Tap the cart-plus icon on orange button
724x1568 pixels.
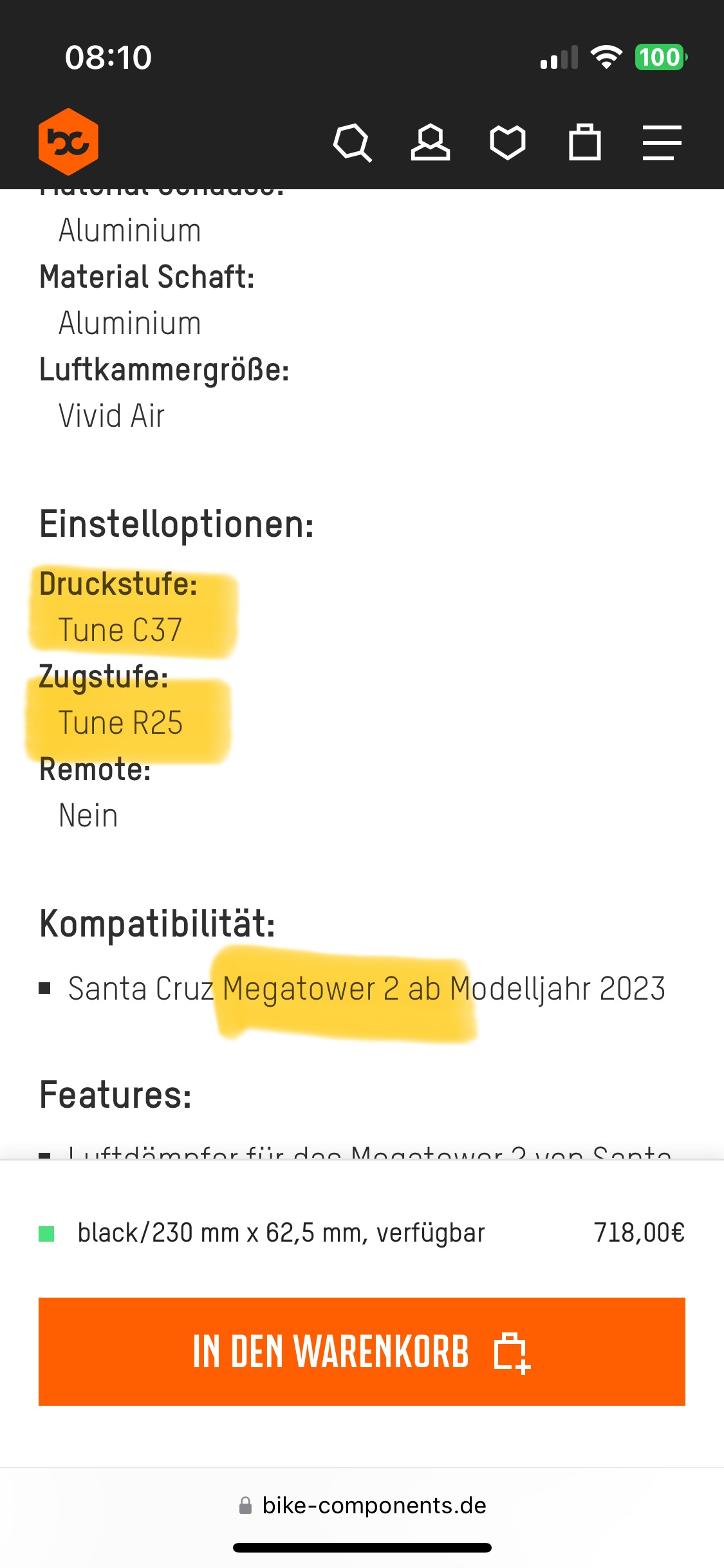512,1352
